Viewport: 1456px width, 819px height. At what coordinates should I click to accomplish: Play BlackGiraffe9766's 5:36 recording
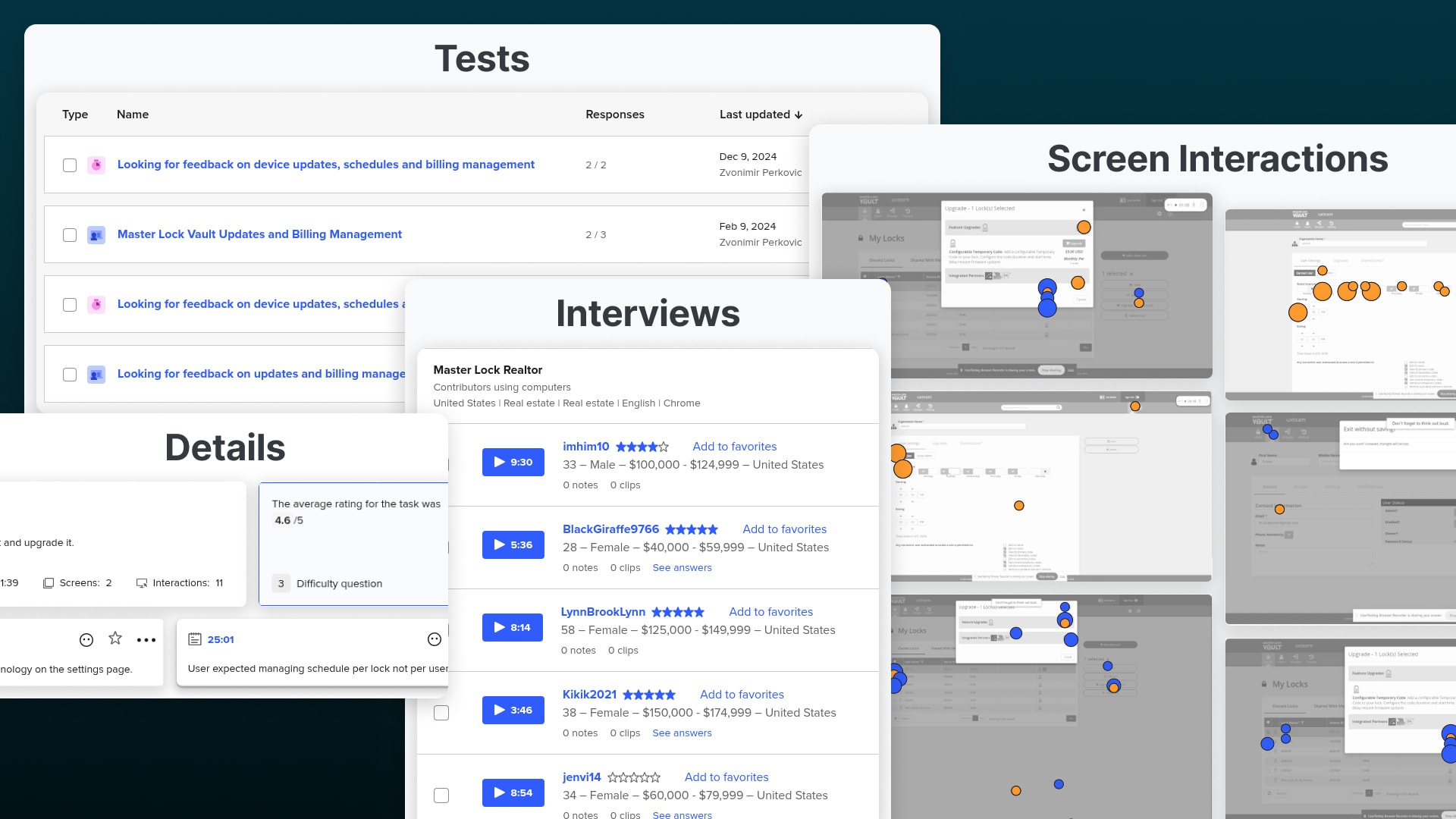[x=513, y=544]
